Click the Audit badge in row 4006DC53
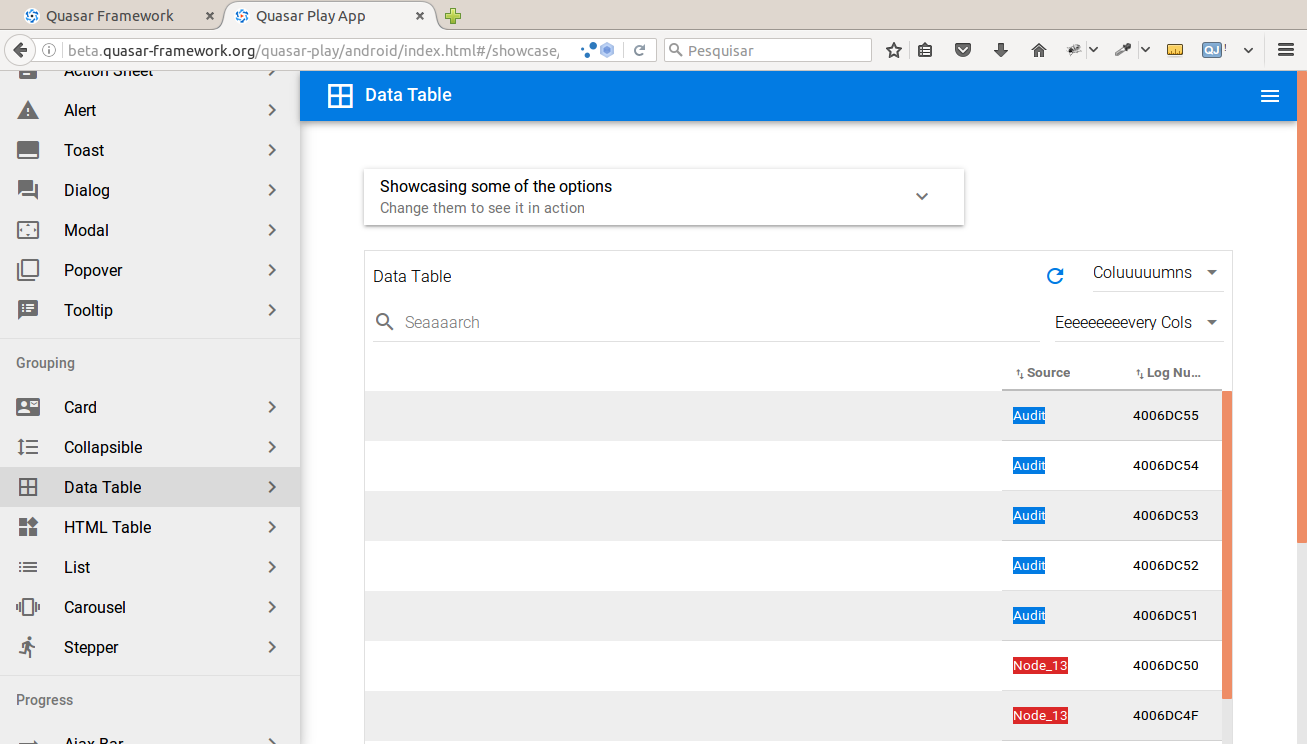 [x=1029, y=515]
